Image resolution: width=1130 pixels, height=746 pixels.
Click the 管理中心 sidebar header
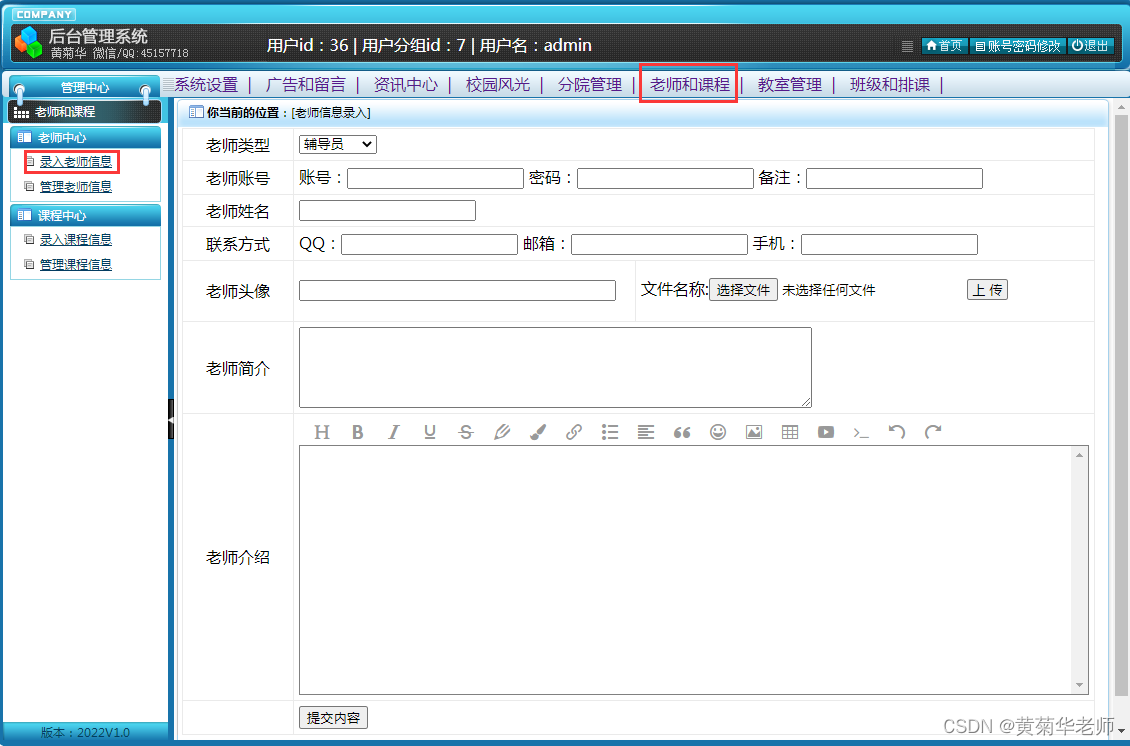(x=85, y=87)
